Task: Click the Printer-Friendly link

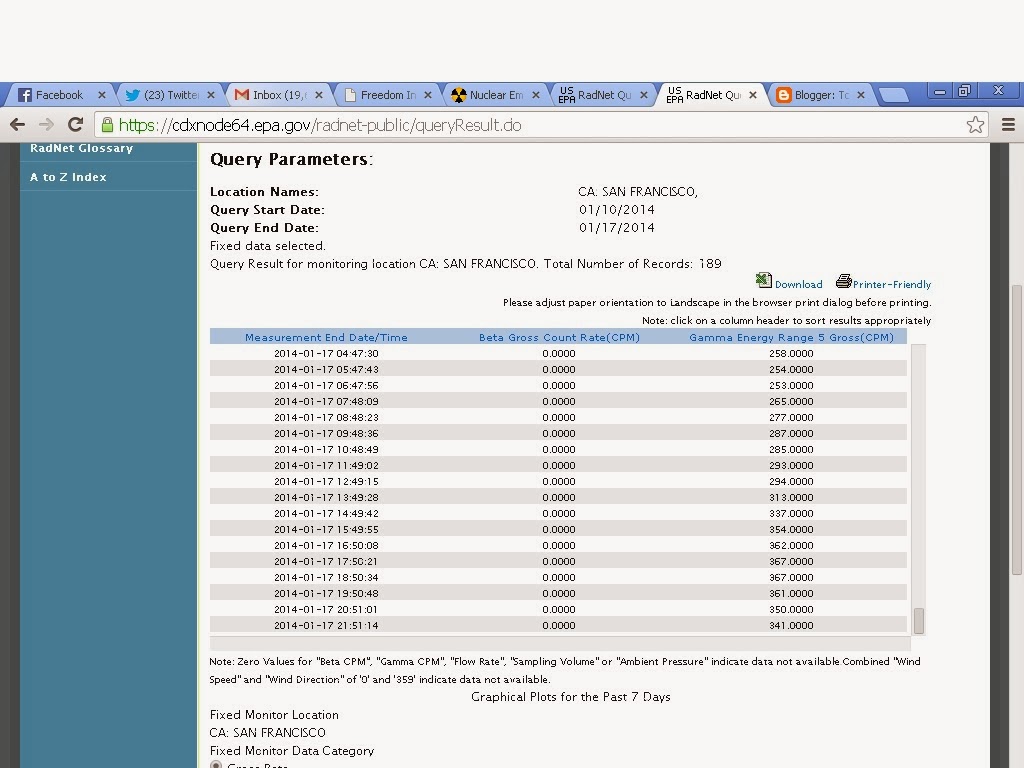Action: pyautogui.click(x=892, y=284)
